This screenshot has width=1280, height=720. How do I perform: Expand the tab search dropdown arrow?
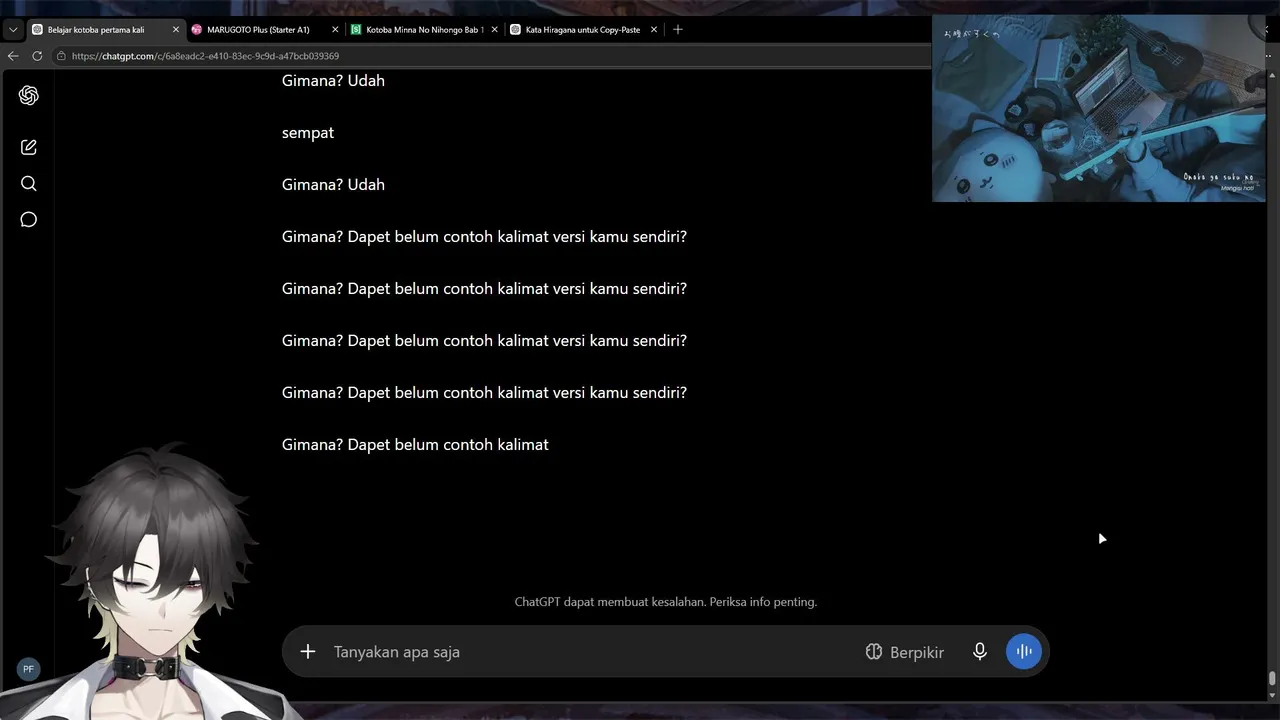[13, 30]
